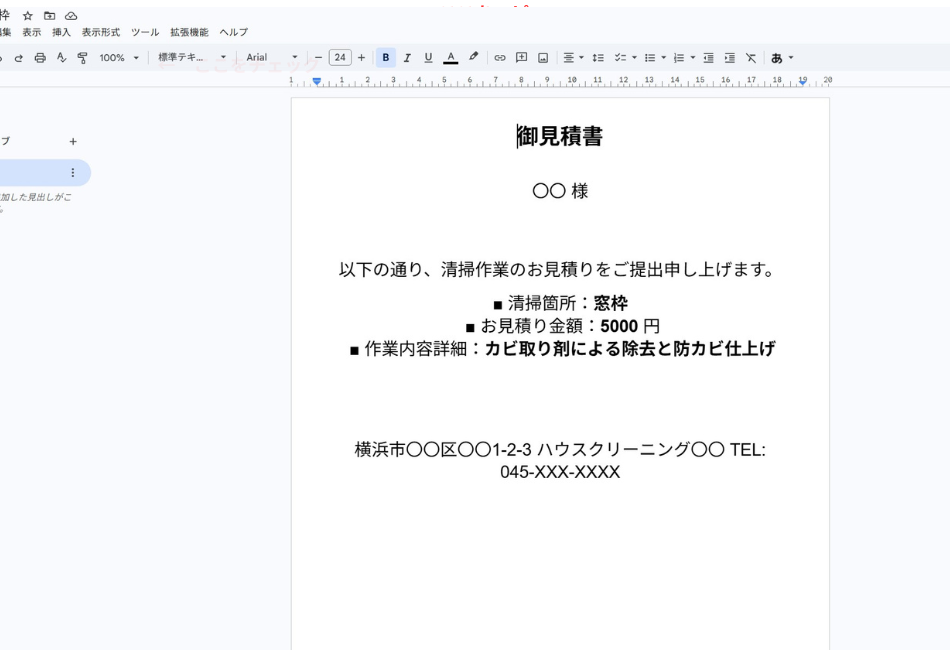Click the insert image icon
Viewport: 950px width, 650px height.
[542, 57]
